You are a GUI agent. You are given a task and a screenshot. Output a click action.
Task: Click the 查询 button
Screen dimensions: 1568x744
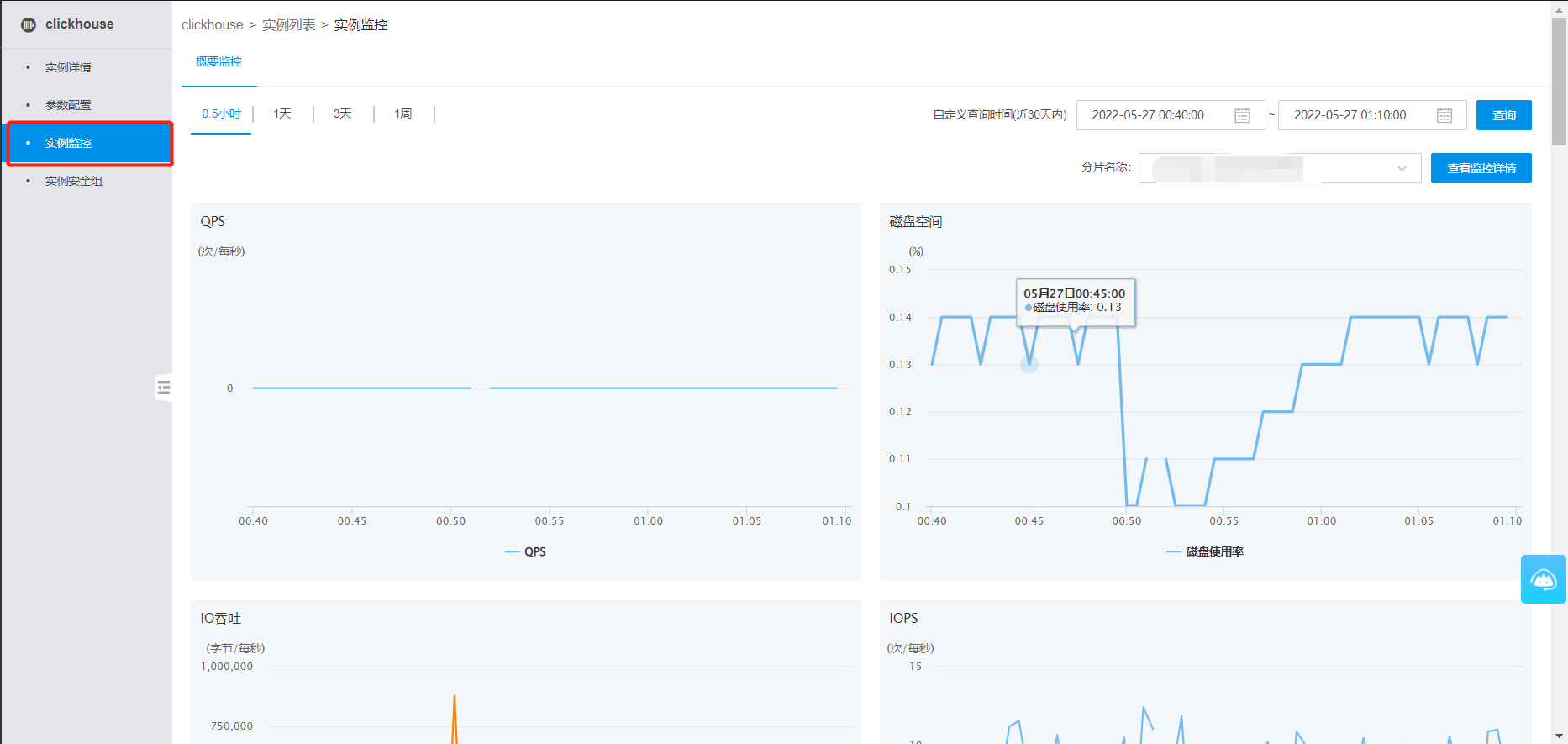(x=1503, y=115)
